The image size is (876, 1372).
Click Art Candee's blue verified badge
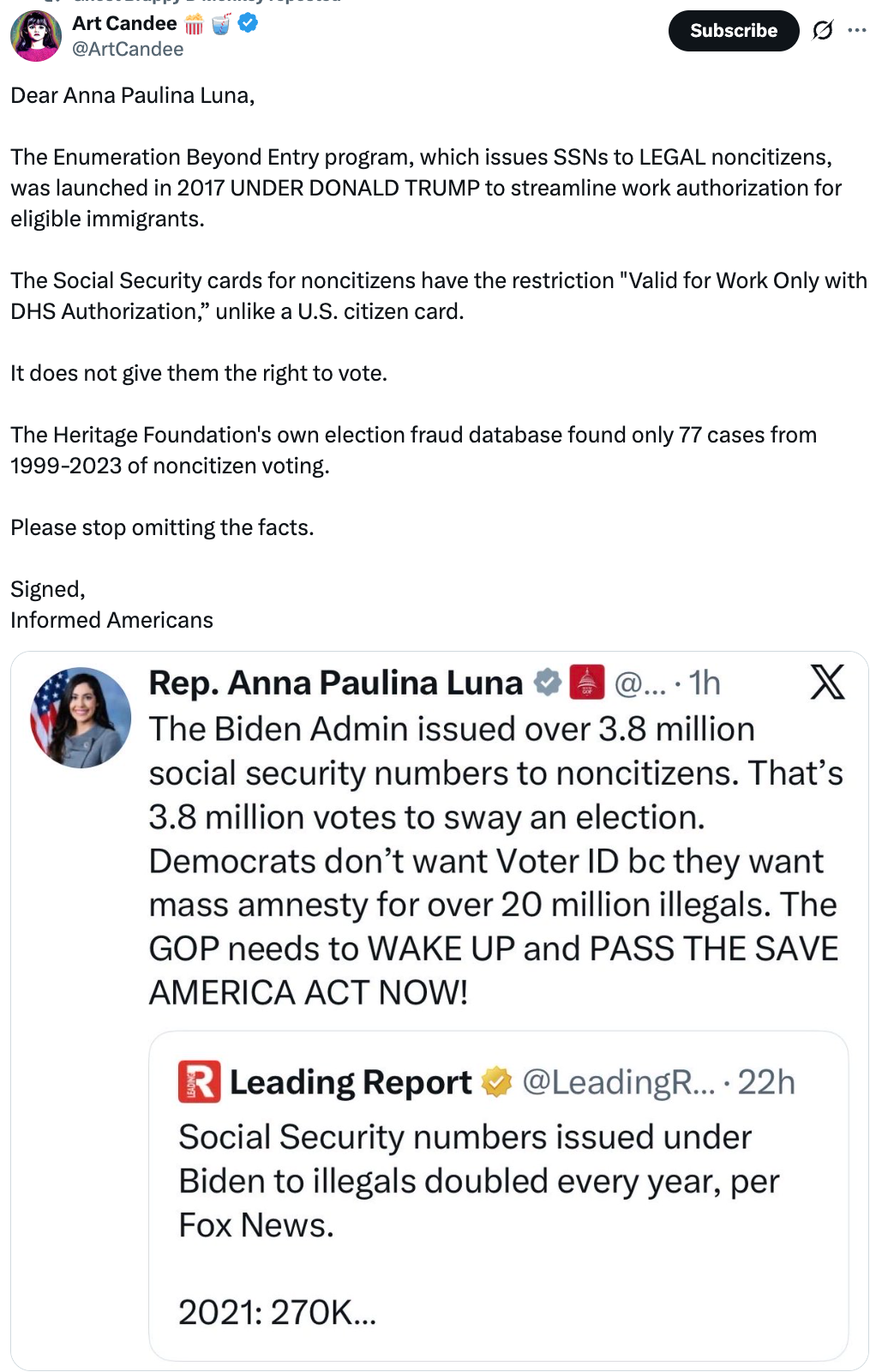(248, 24)
